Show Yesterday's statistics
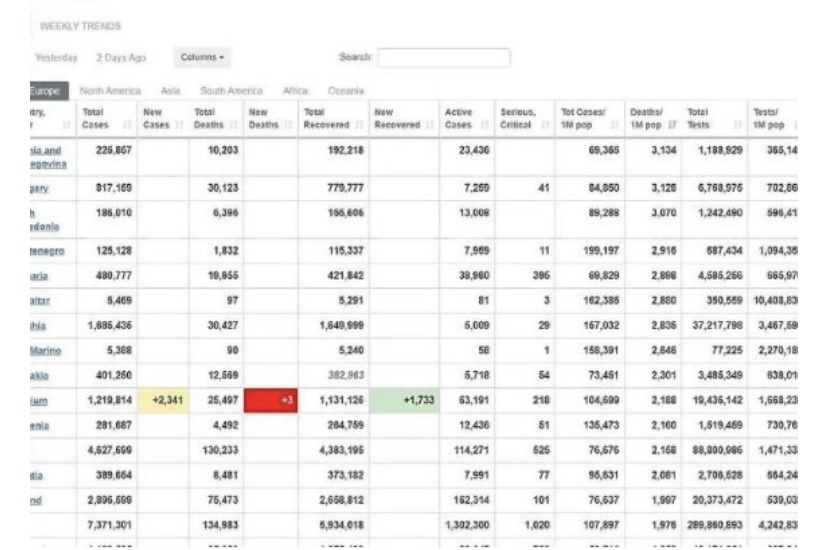This screenshot has width=828, height=550. (55, 58)
